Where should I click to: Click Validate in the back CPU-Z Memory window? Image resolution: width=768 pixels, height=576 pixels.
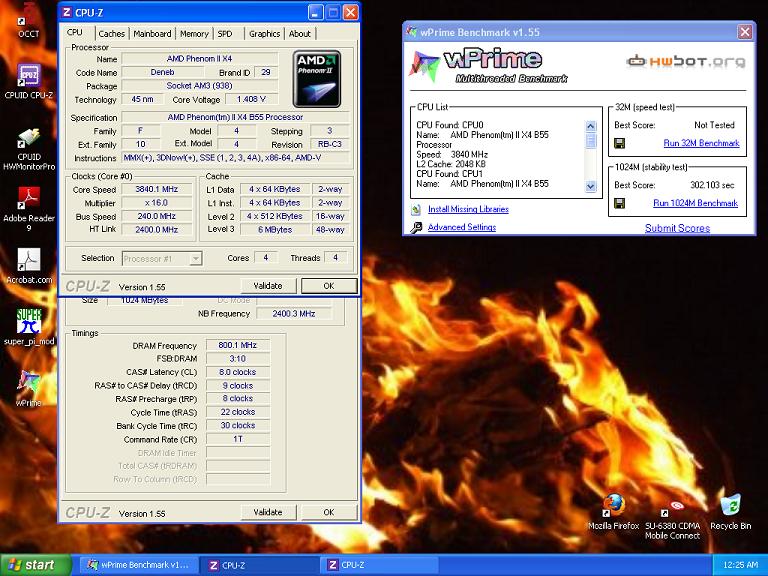point(268,512)
